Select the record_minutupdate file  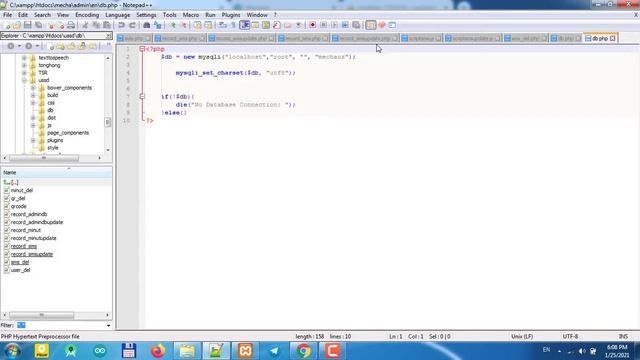33,238
